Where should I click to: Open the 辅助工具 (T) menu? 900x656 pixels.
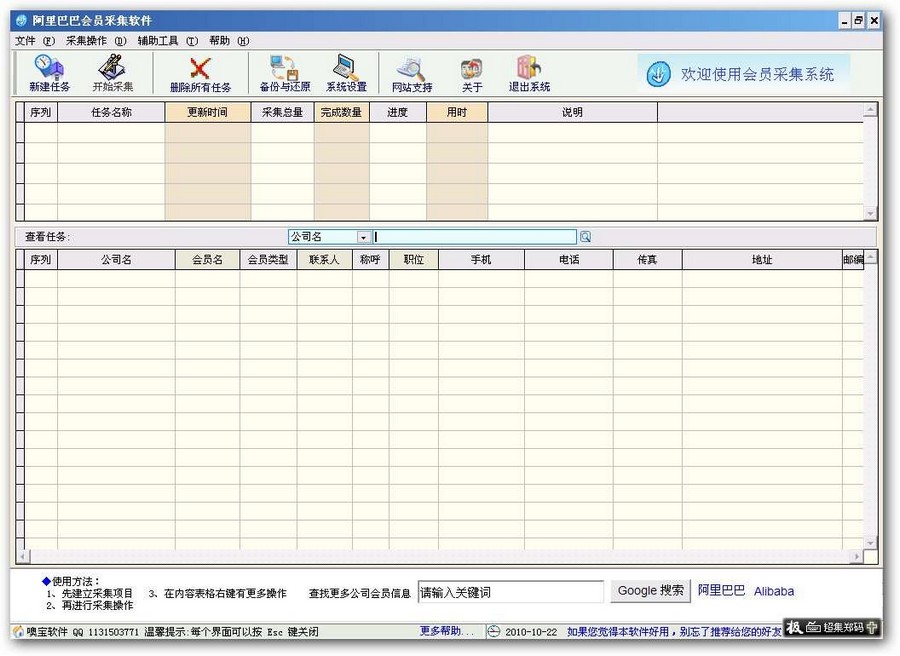tap(168, 41)
